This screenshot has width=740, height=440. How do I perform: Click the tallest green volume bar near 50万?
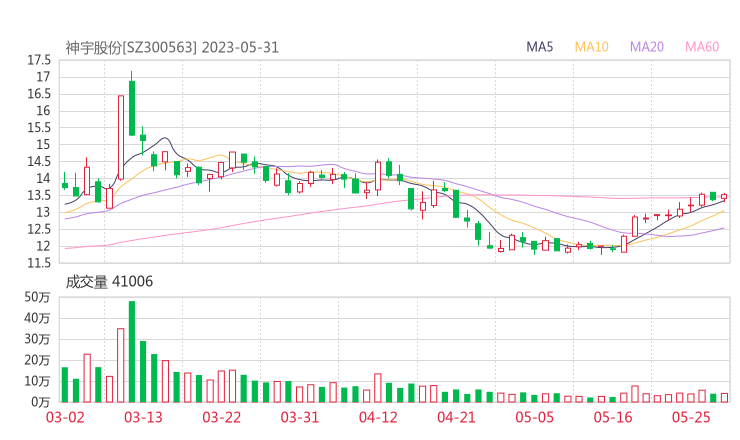pyautogui.click(x=132, y=352)
